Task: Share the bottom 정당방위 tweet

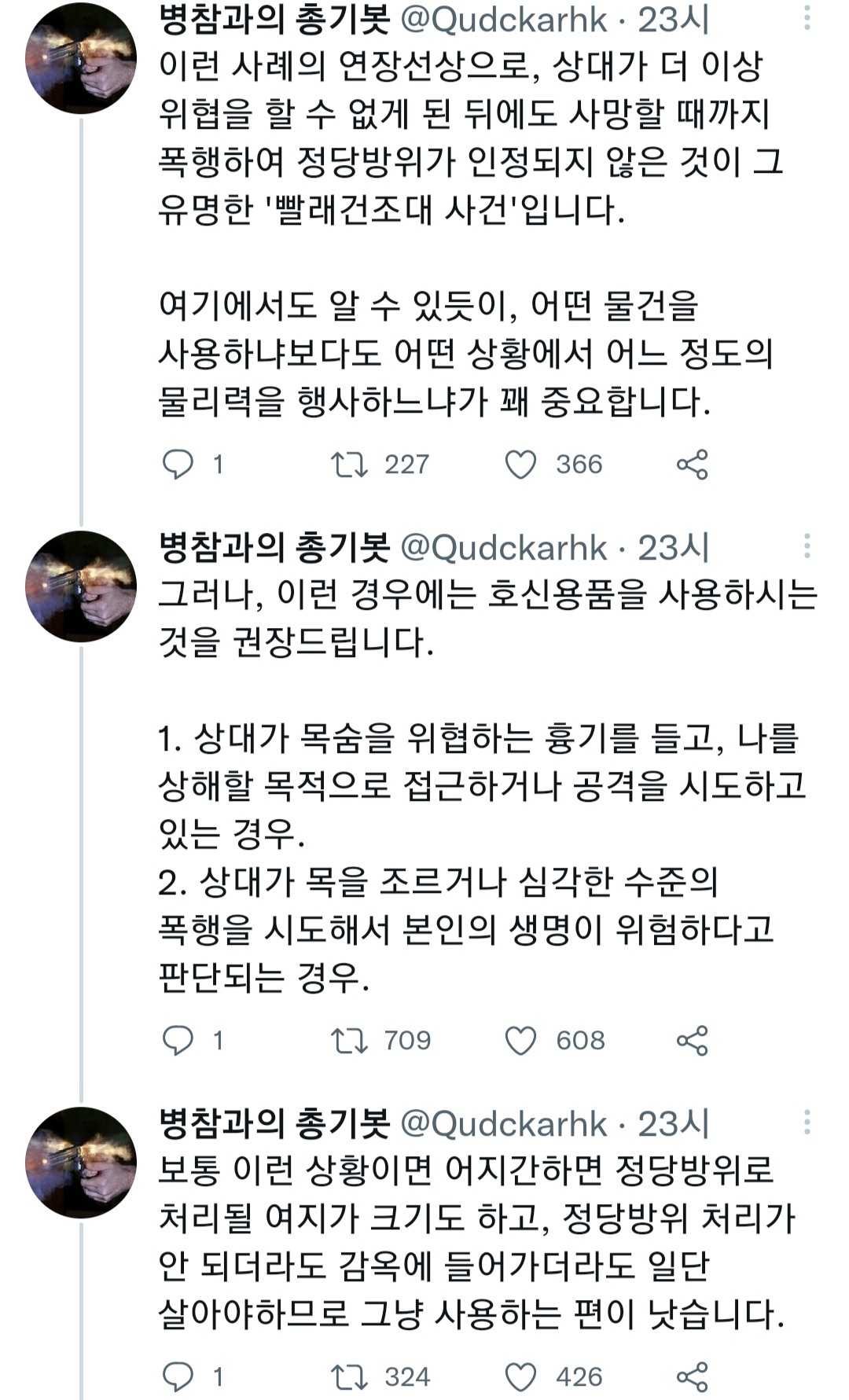Action: (695, 1370)
